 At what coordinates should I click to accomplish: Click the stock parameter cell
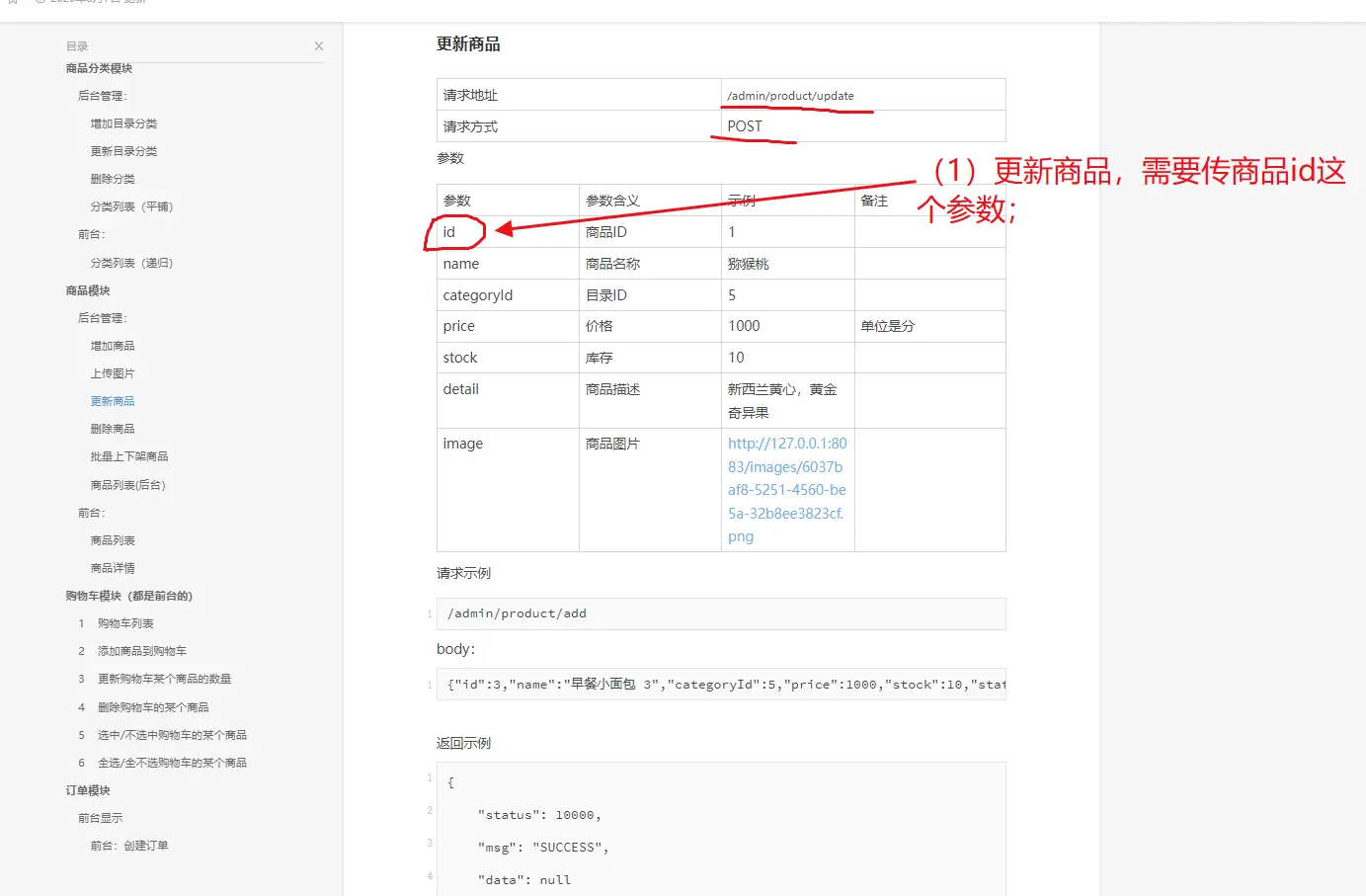tap(508, 358)
